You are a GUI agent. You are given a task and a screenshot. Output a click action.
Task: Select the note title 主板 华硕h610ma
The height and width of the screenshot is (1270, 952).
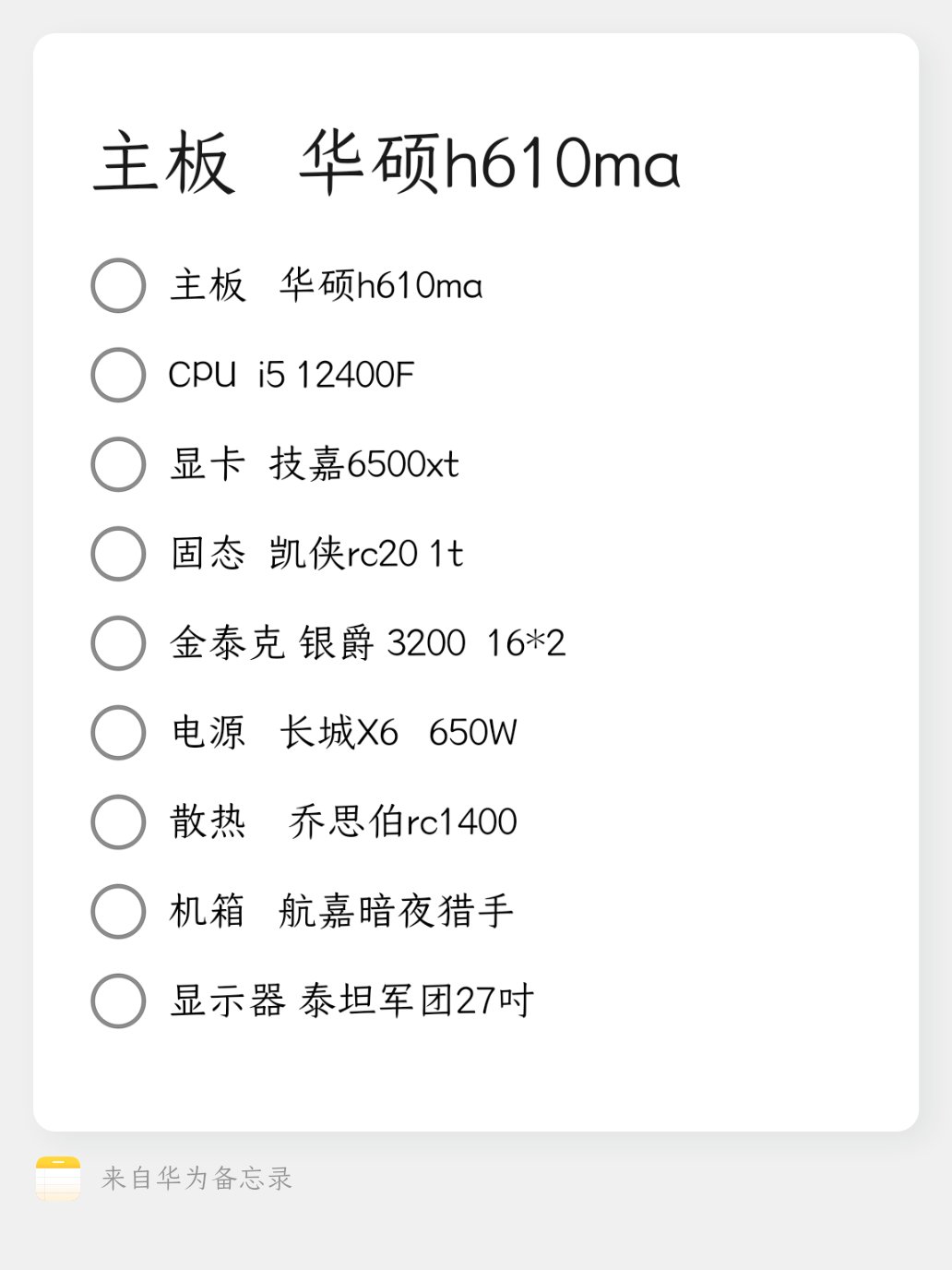[387, 163]
